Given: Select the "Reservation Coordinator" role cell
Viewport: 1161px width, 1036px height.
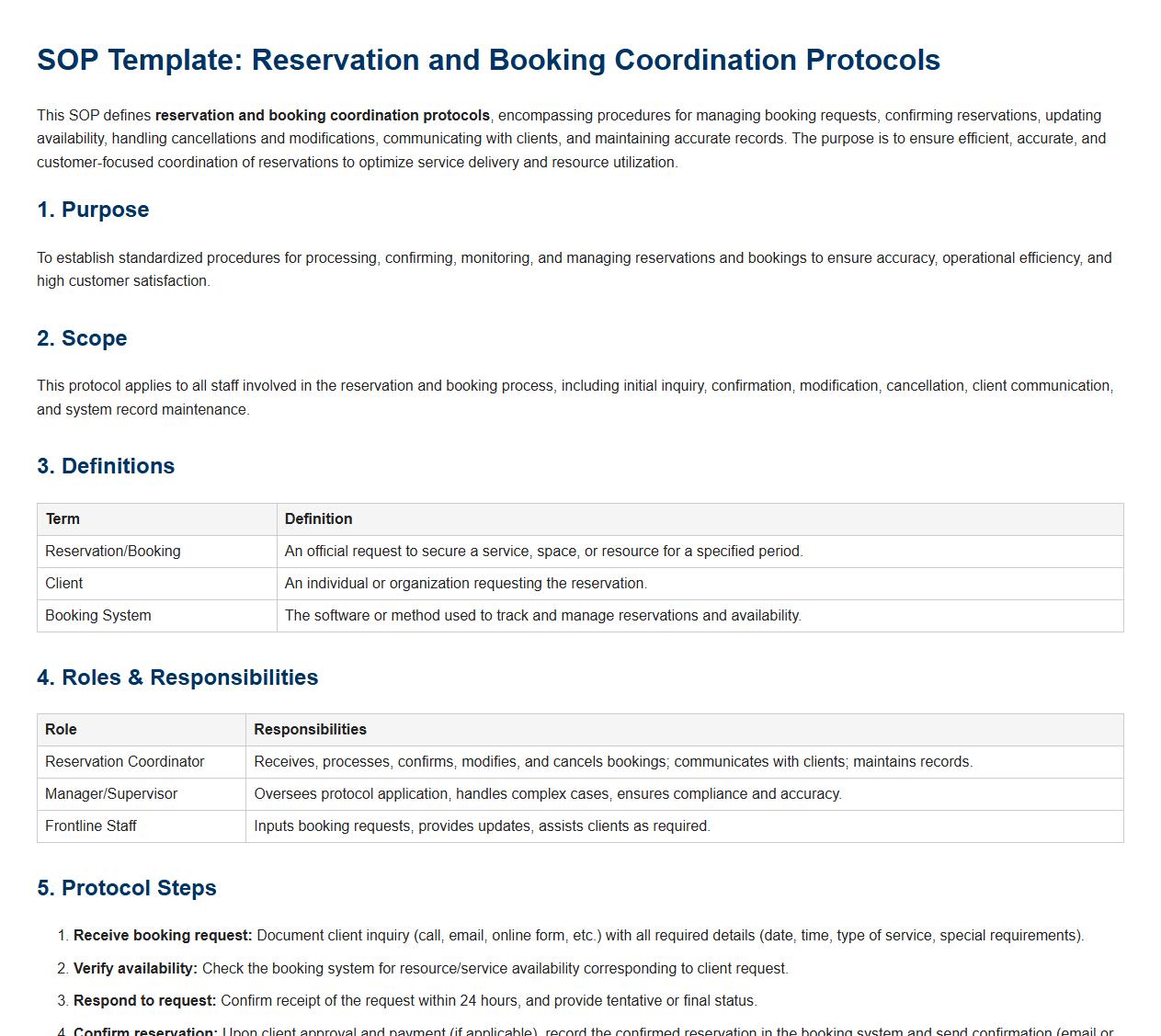Looking at the screenshot, I should pos(124,762).
